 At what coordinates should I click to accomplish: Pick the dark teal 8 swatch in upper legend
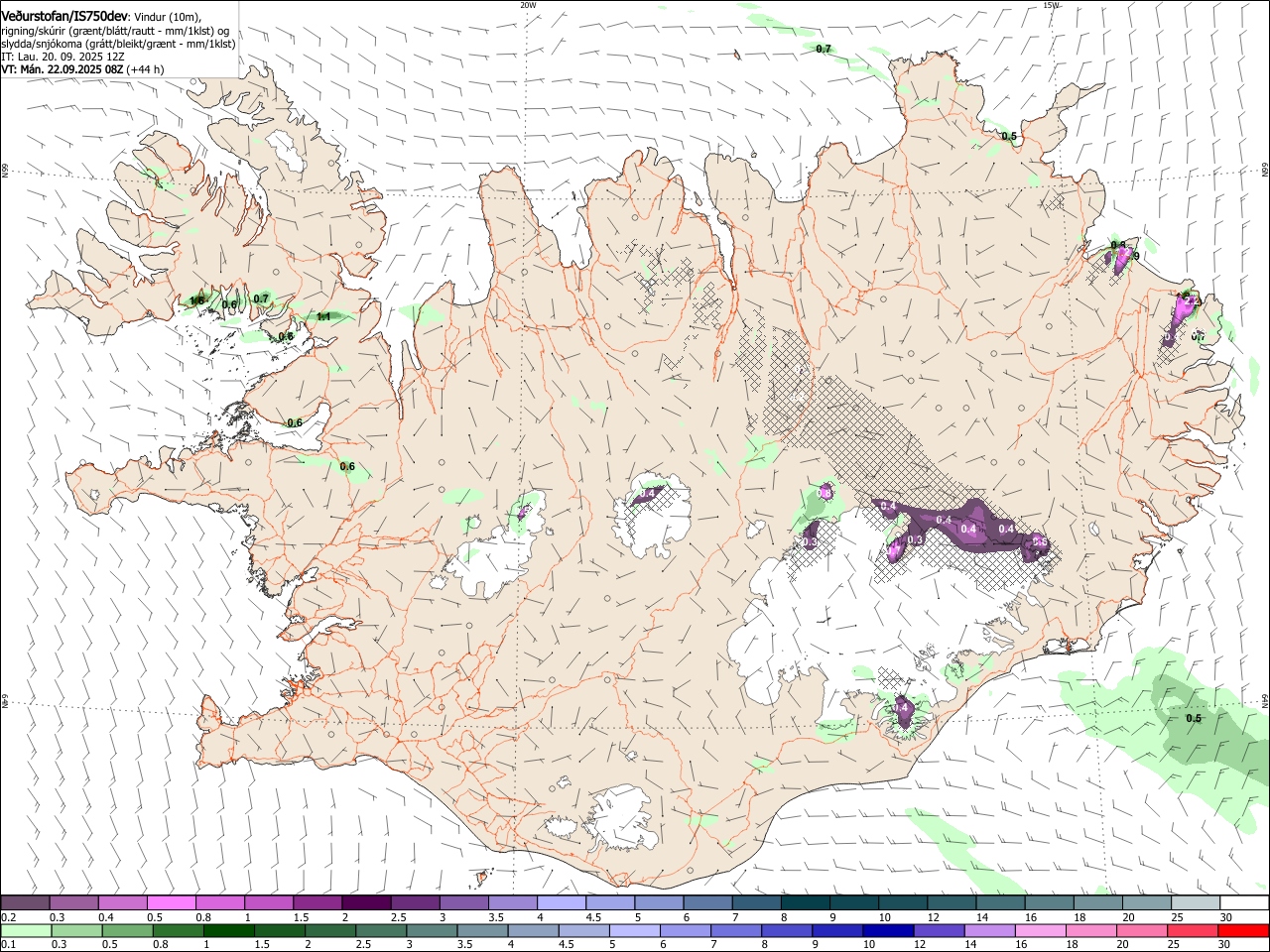pos(805,903)
